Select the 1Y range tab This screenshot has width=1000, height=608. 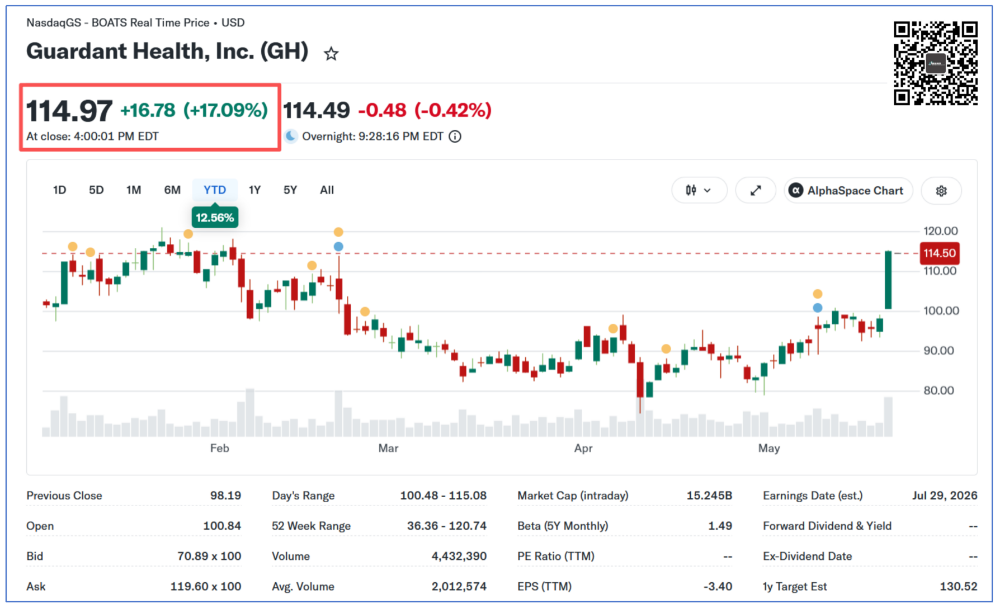coord(254,189)
